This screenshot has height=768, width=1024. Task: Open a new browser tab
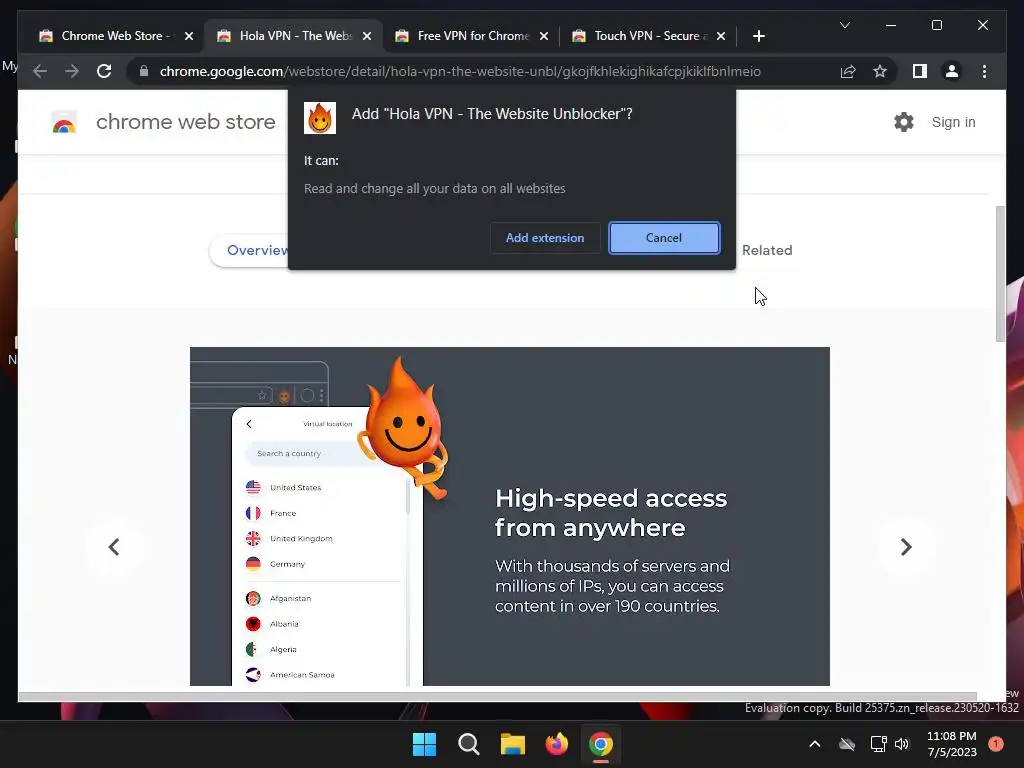(758, 36)
